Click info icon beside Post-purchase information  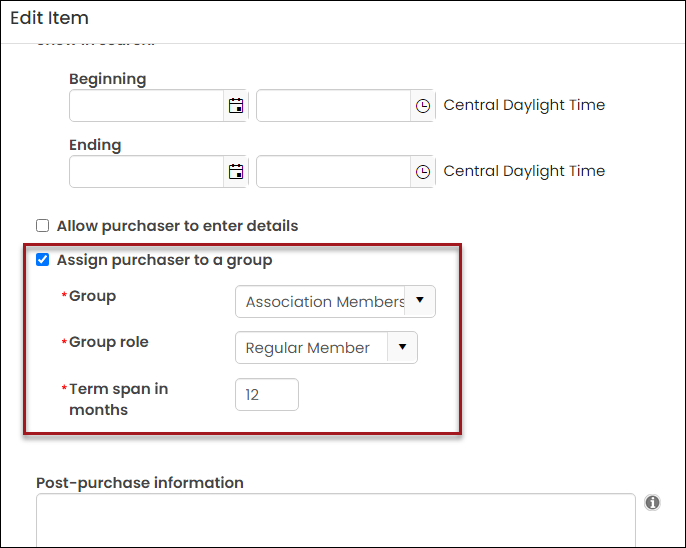point(652,503)
